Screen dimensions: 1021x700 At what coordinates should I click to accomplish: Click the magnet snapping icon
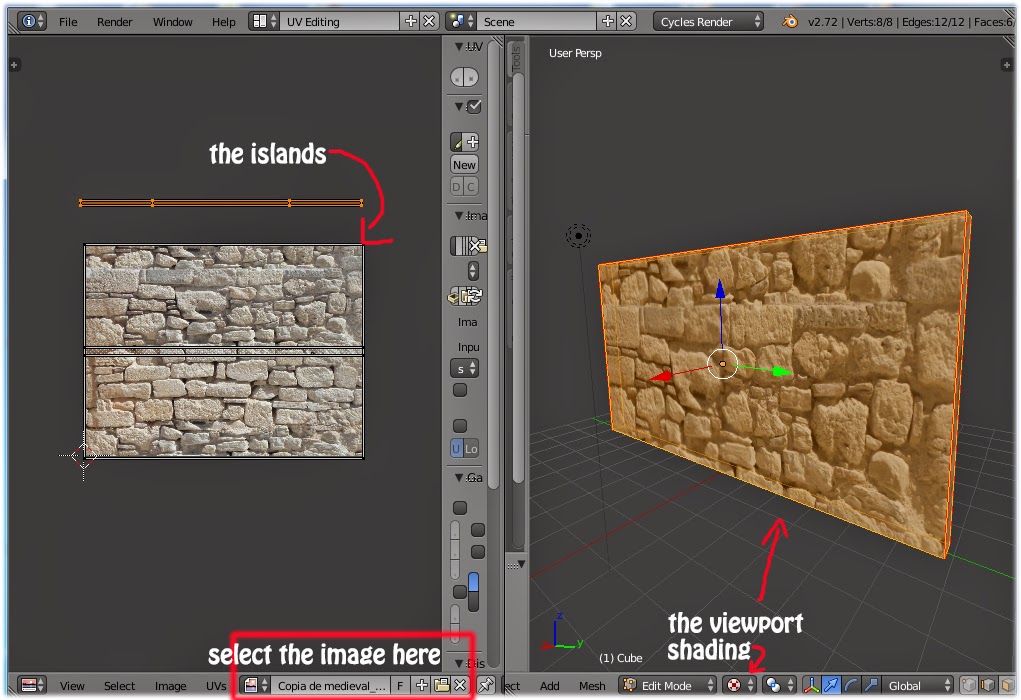pyautogui.click(x=773, y=686)
